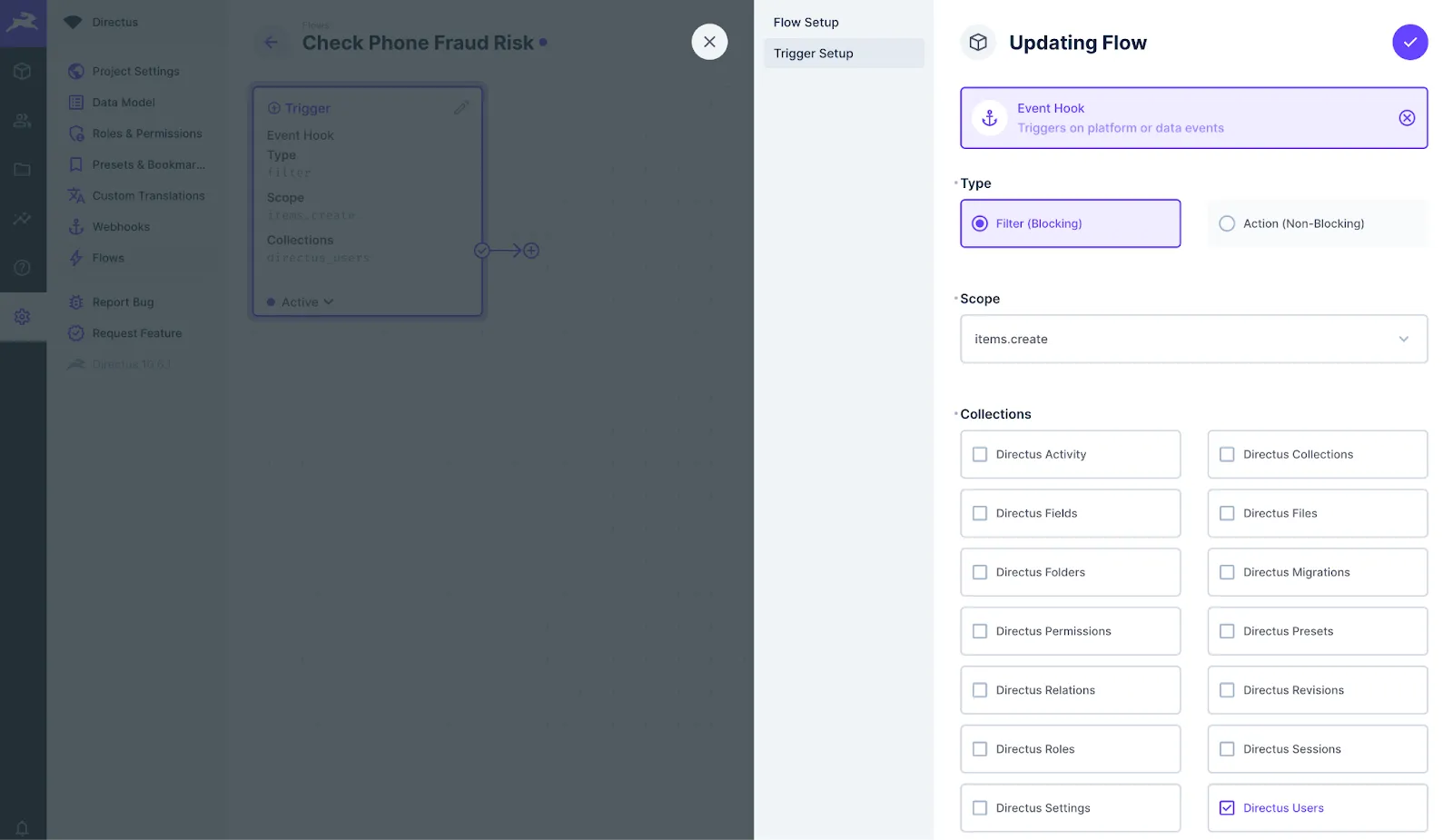Open the Content module icon in module bar
This screenshot has height=840, width=1453.
pos(23,71)
